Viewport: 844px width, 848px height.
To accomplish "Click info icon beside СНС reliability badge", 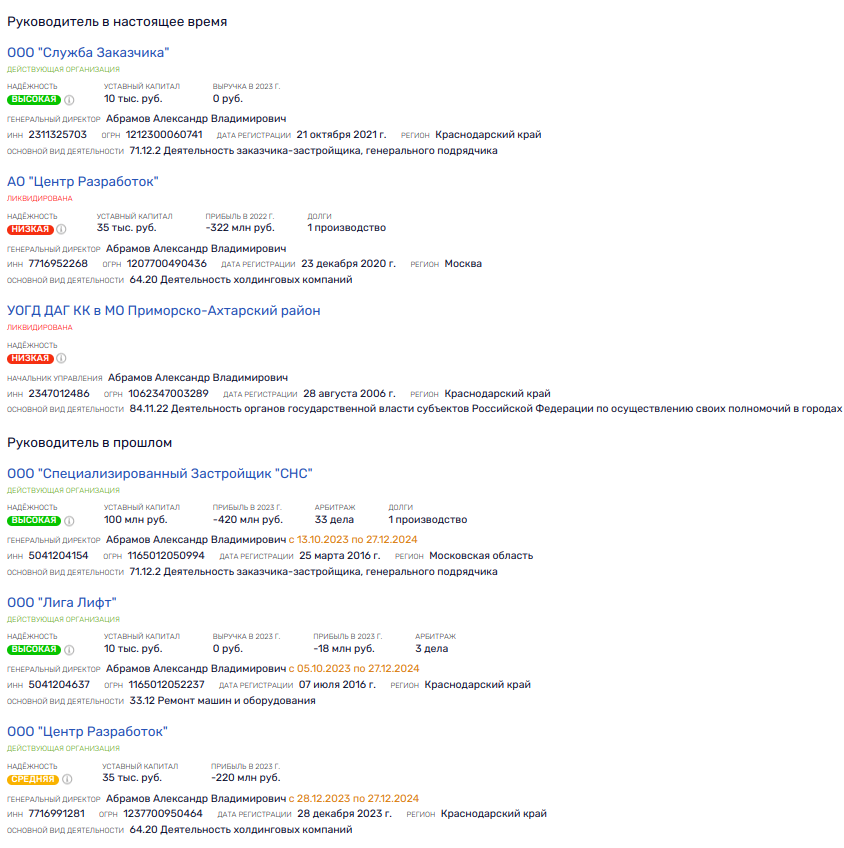I will pyautogui.click(x=69, y=521).
